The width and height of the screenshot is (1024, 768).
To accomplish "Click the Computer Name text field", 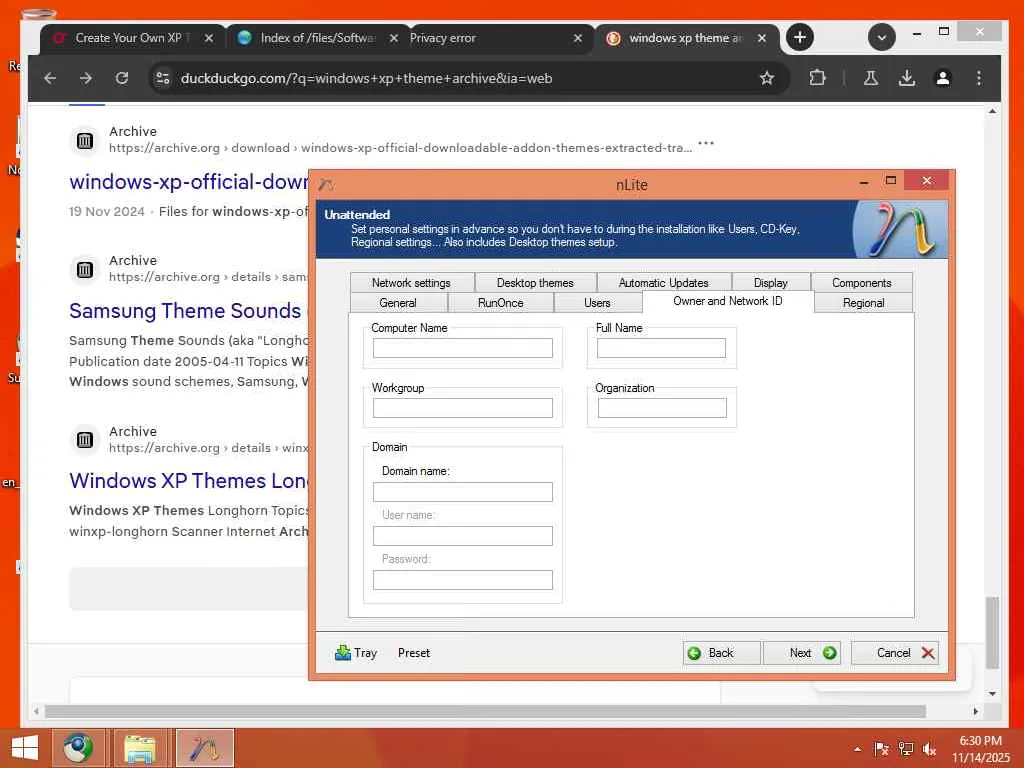I will [462, 348].
